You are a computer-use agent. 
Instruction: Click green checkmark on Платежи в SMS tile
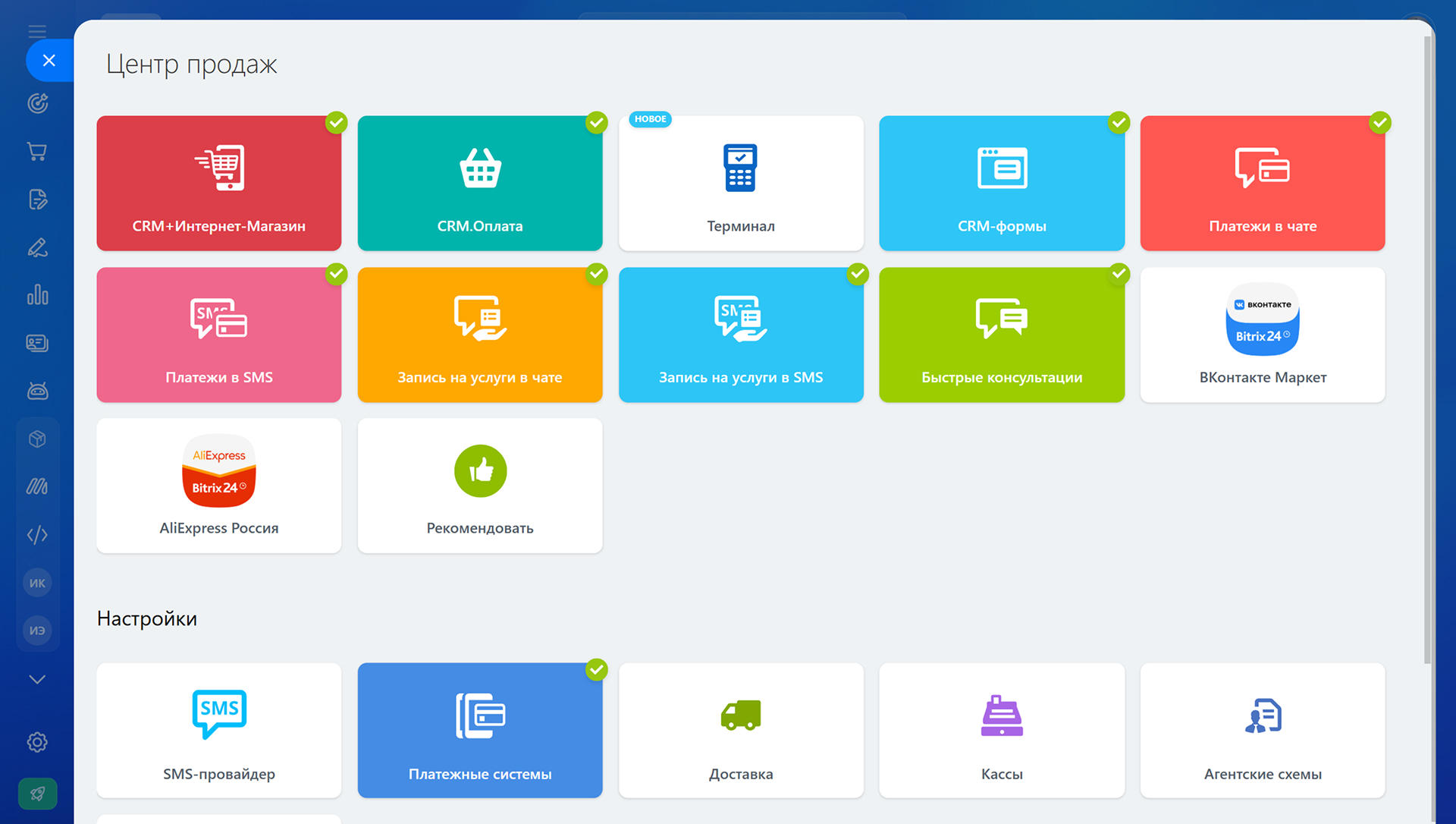tap(336, 274)
